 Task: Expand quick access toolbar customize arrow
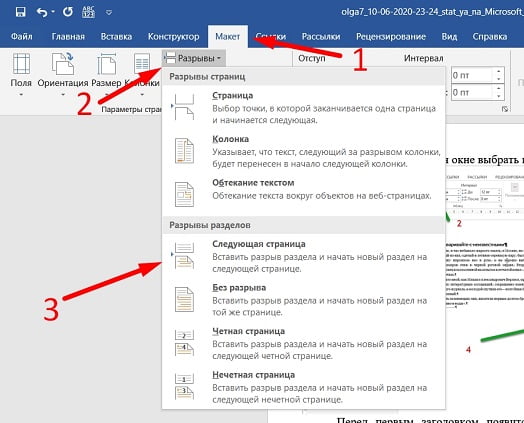109,13
